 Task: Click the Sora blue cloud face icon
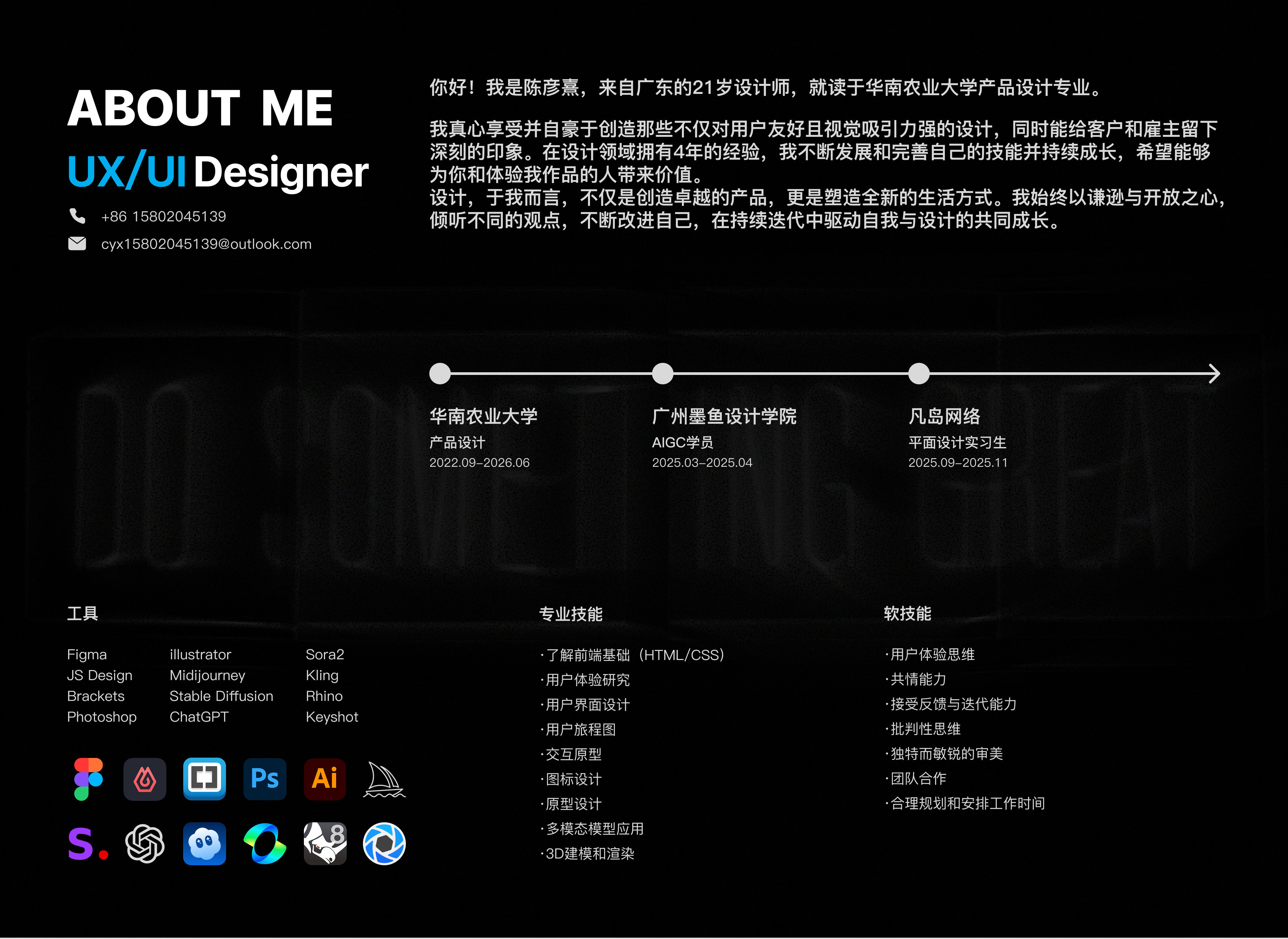pyautogui.click(x=205, y=843)
